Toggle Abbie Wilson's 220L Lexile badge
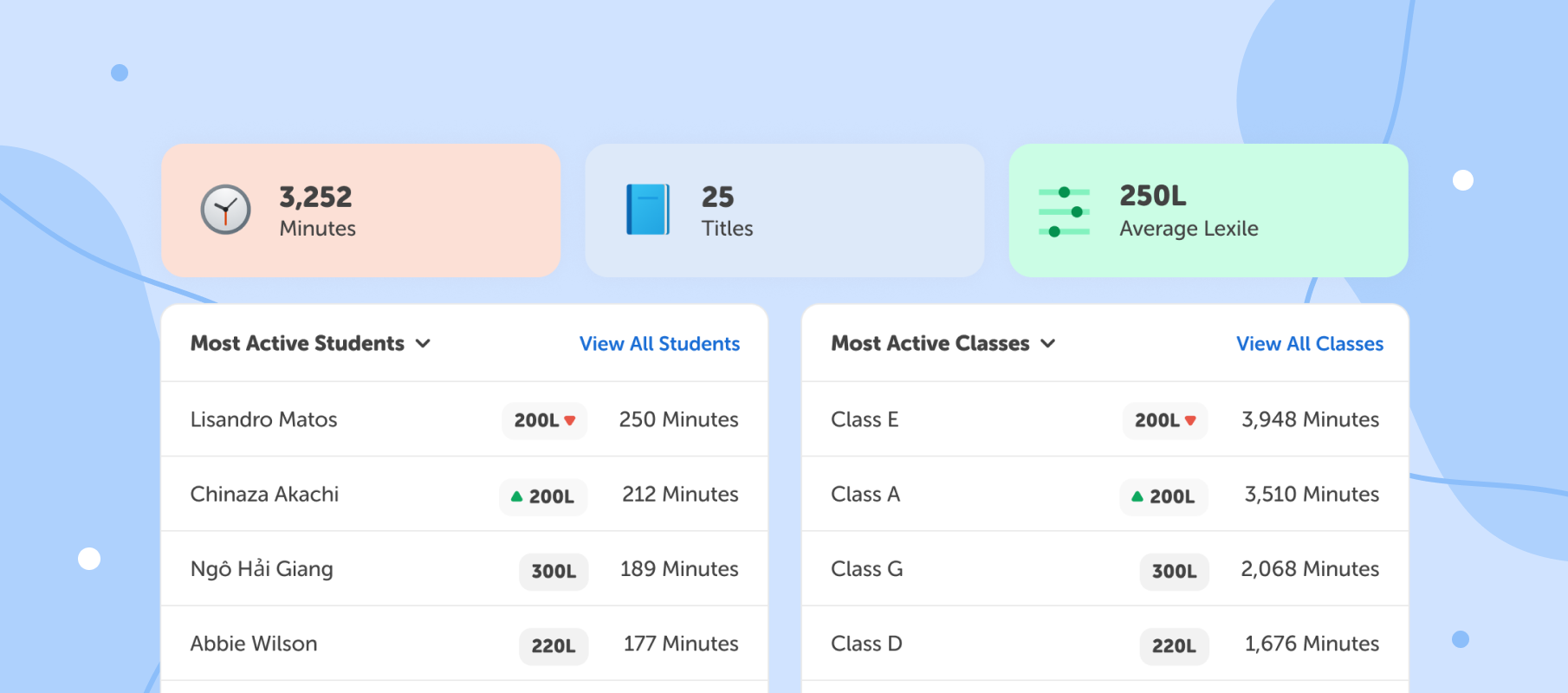The width and height of the screenshot is (1568, 693). coord(553,645)
